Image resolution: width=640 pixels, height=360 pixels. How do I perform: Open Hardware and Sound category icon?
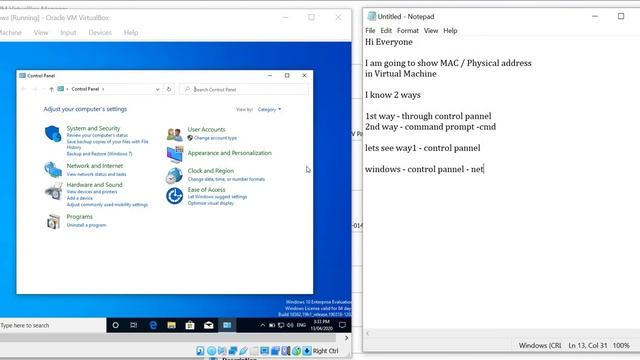[53, 191]
